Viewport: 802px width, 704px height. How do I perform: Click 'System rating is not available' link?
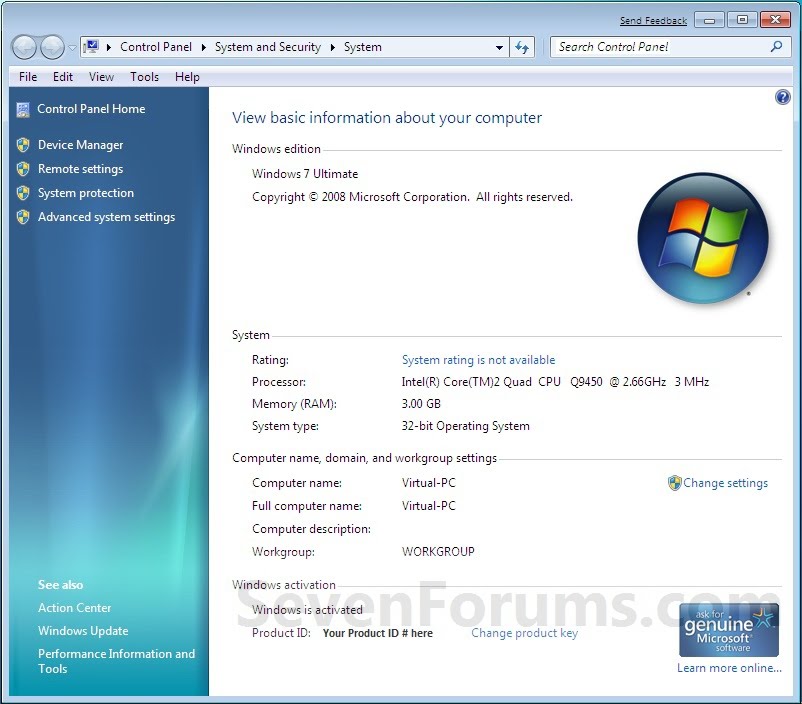click(x=478, y=360)
